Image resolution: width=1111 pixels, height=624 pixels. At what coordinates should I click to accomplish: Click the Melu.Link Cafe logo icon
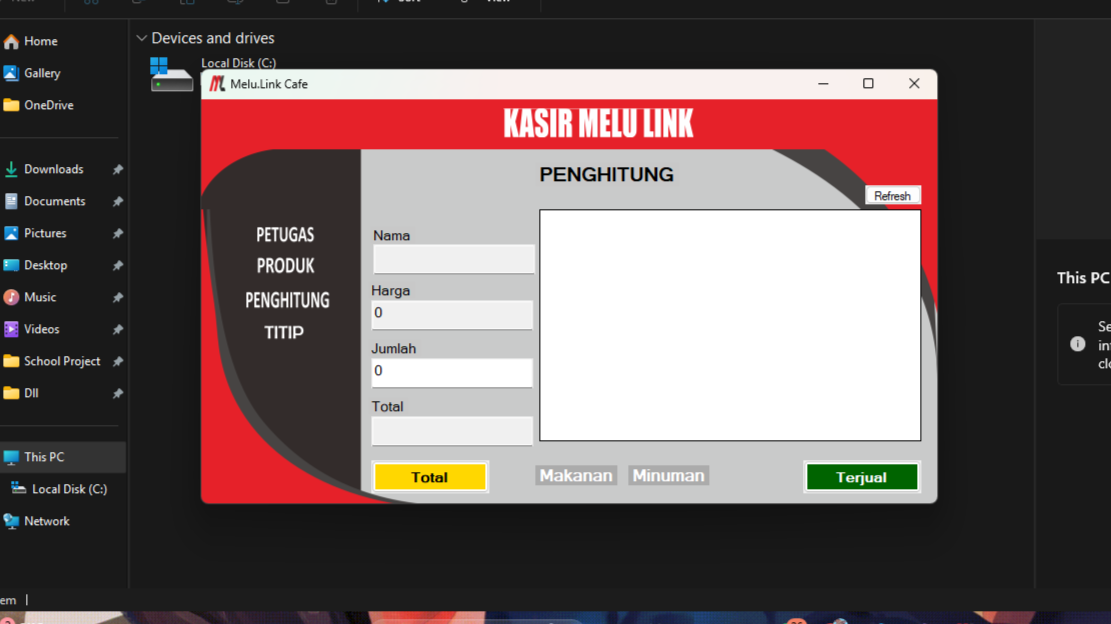click(217, 84)
